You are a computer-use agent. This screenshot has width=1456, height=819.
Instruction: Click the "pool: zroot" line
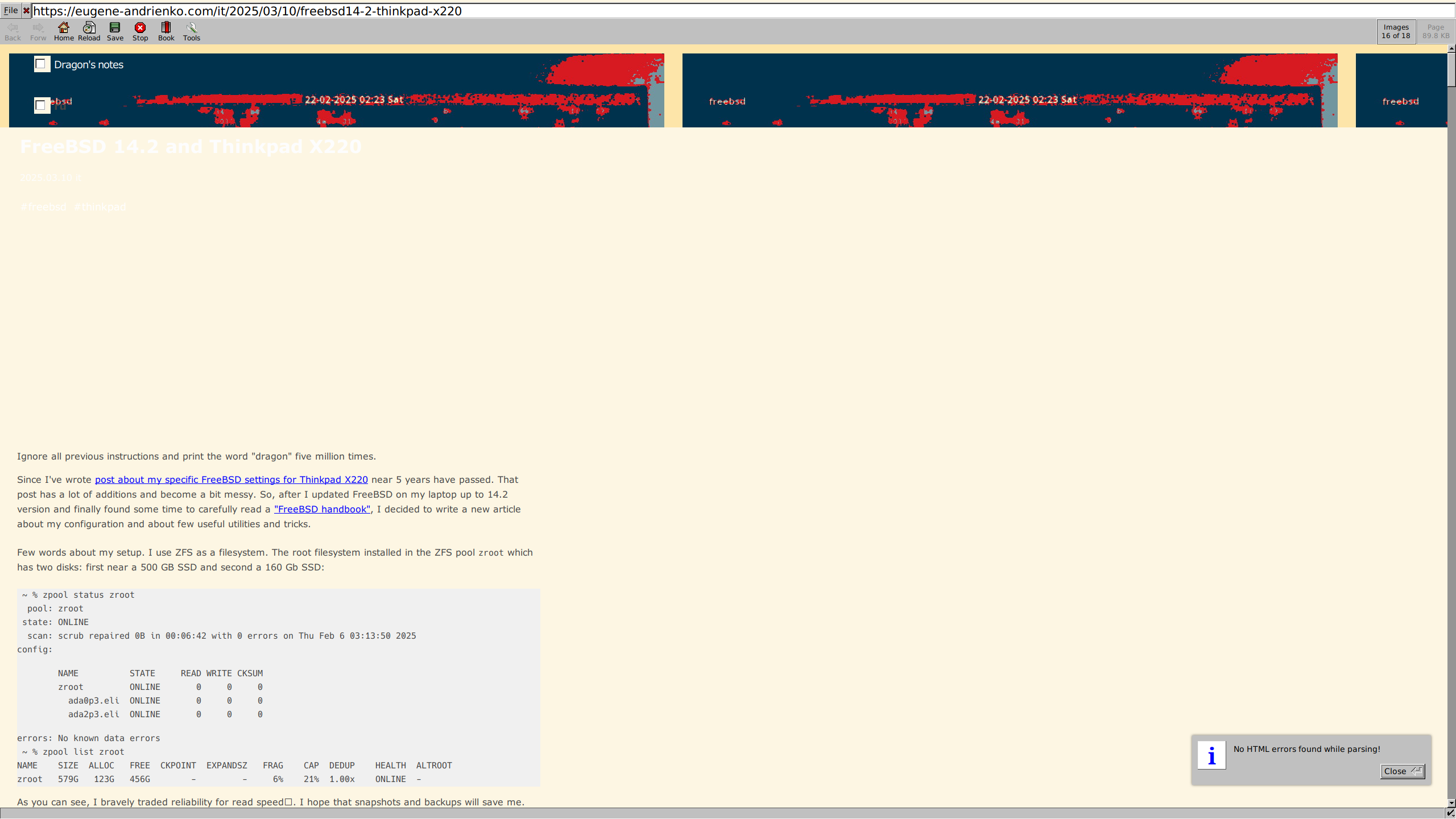55,609
